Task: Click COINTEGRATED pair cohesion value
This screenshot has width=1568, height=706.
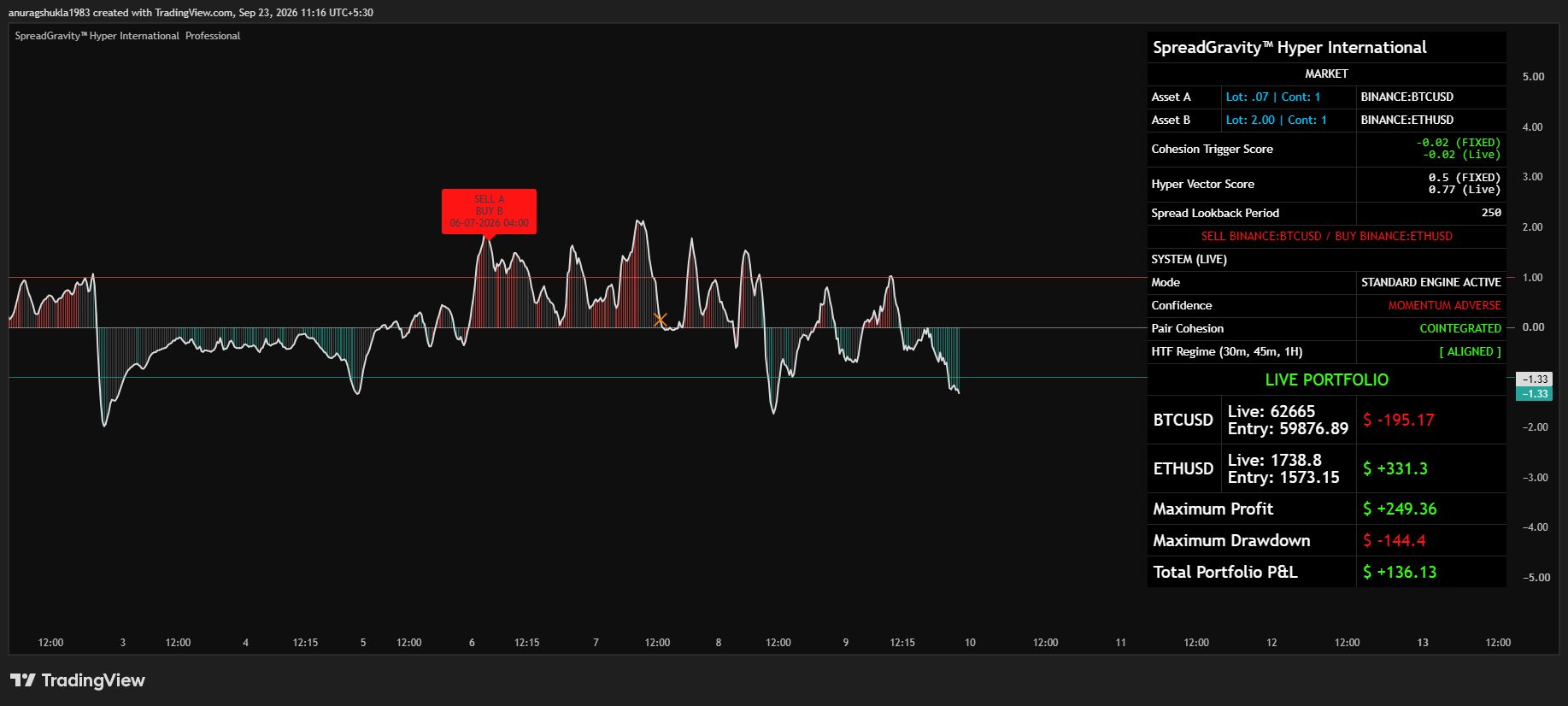Action: click(x=1460, y=329)
